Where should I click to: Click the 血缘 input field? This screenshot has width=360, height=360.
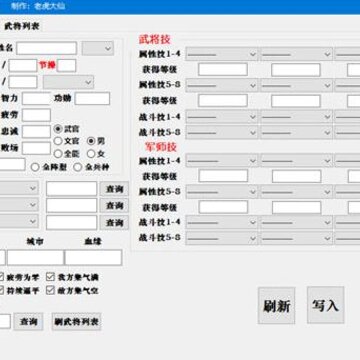(93, 258)
